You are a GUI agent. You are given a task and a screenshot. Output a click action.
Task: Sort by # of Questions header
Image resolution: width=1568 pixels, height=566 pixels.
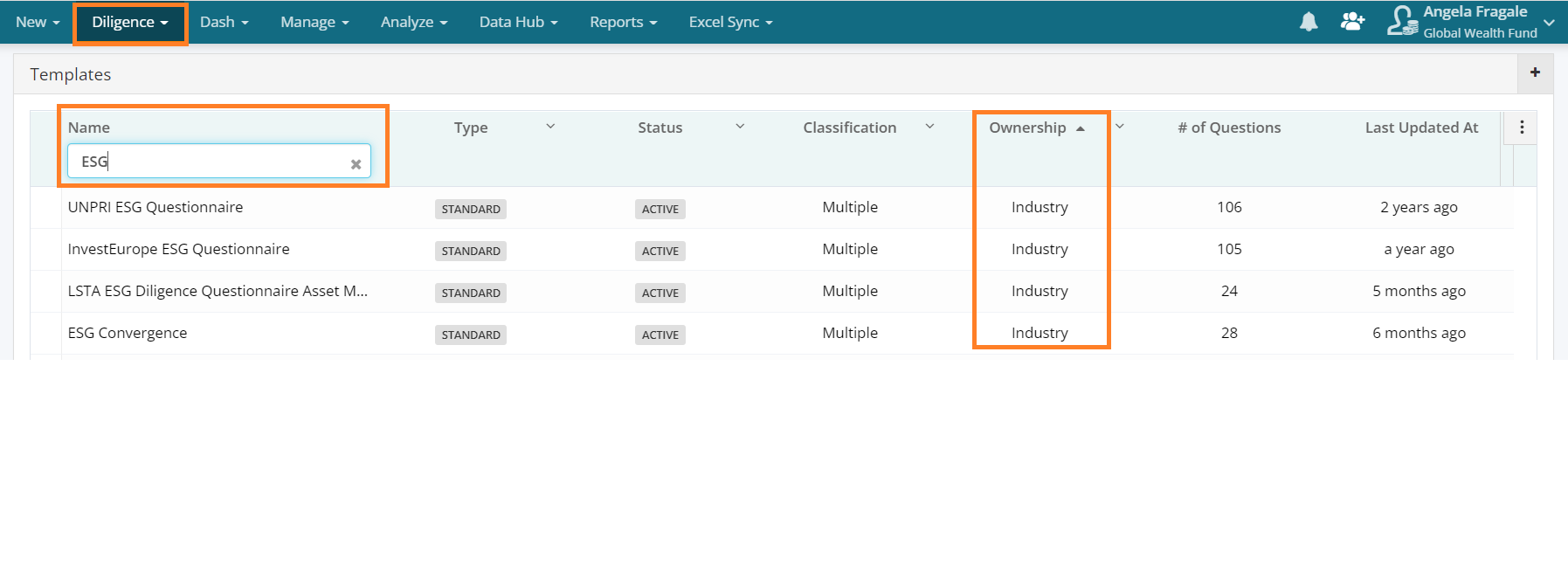tap(1229, 128)
